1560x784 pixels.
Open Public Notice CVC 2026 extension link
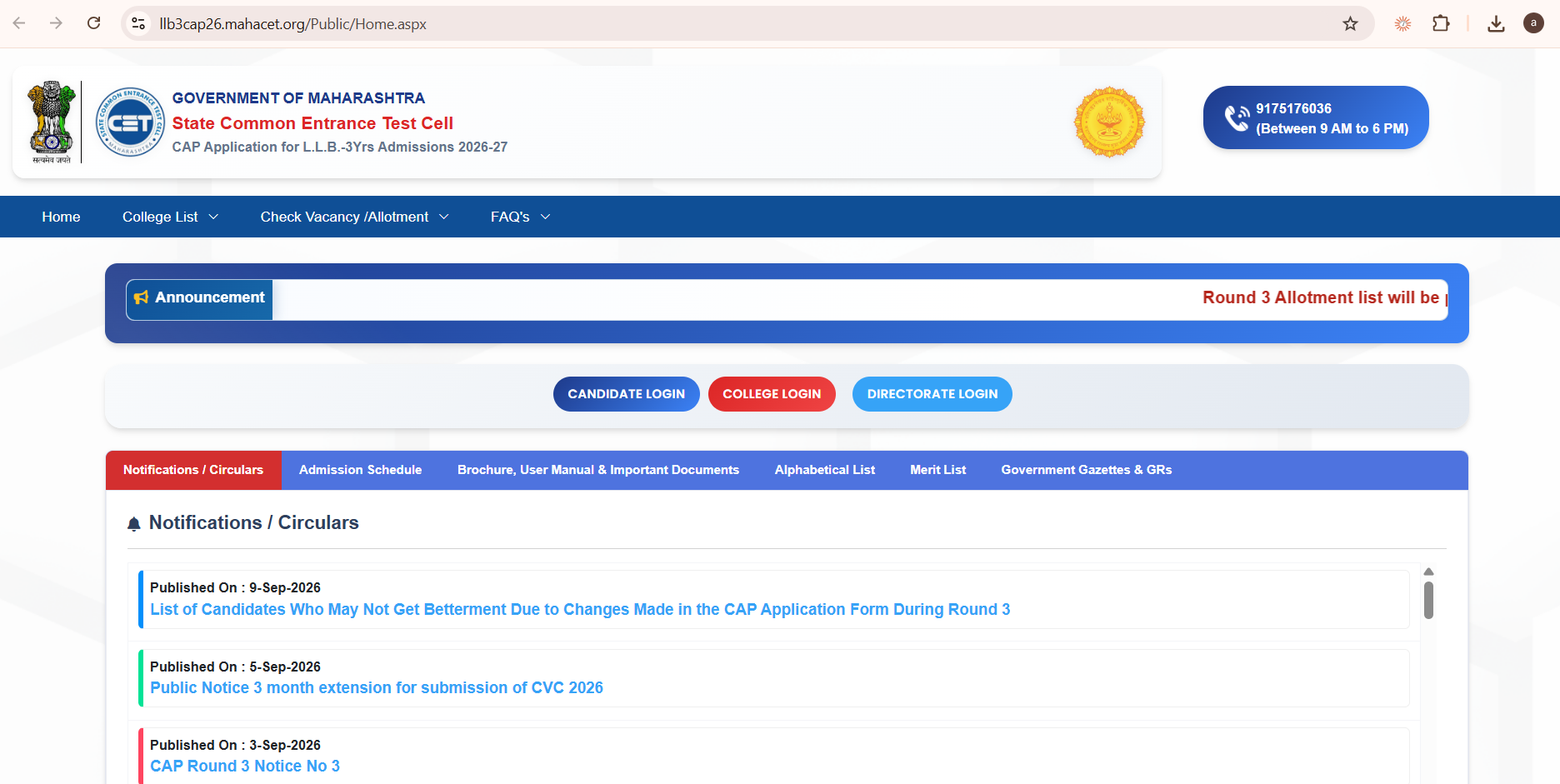coord(377,687)
